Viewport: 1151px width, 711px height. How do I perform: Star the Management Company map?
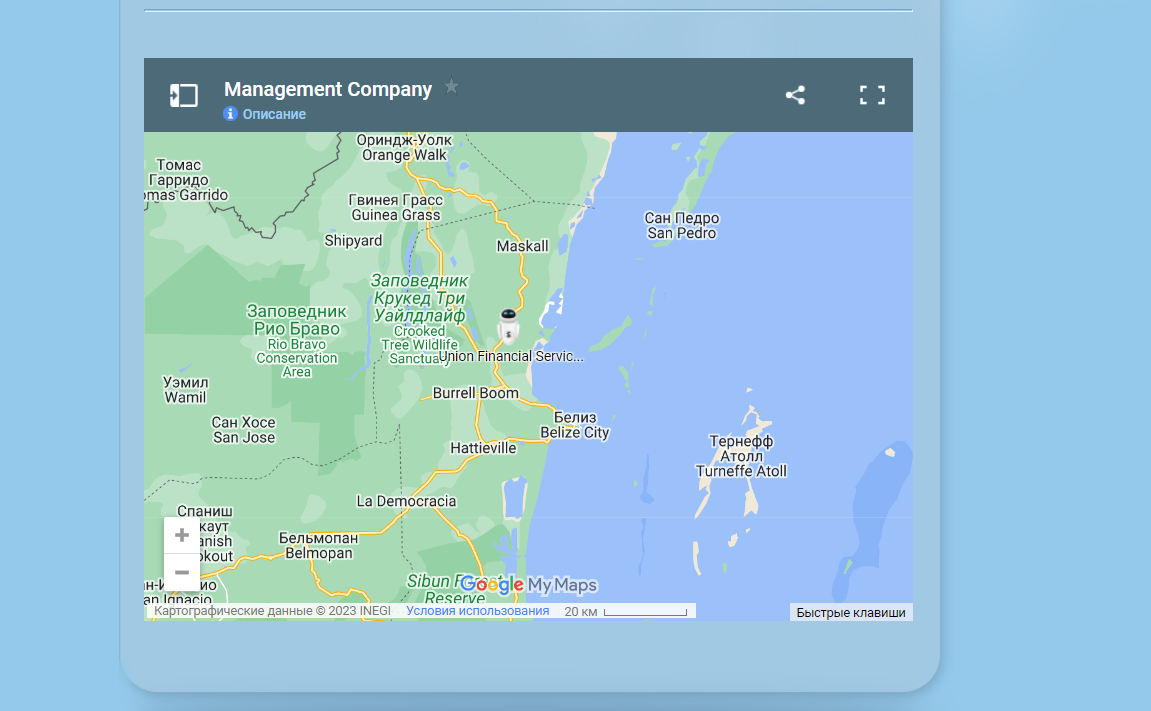coord(451,87)
